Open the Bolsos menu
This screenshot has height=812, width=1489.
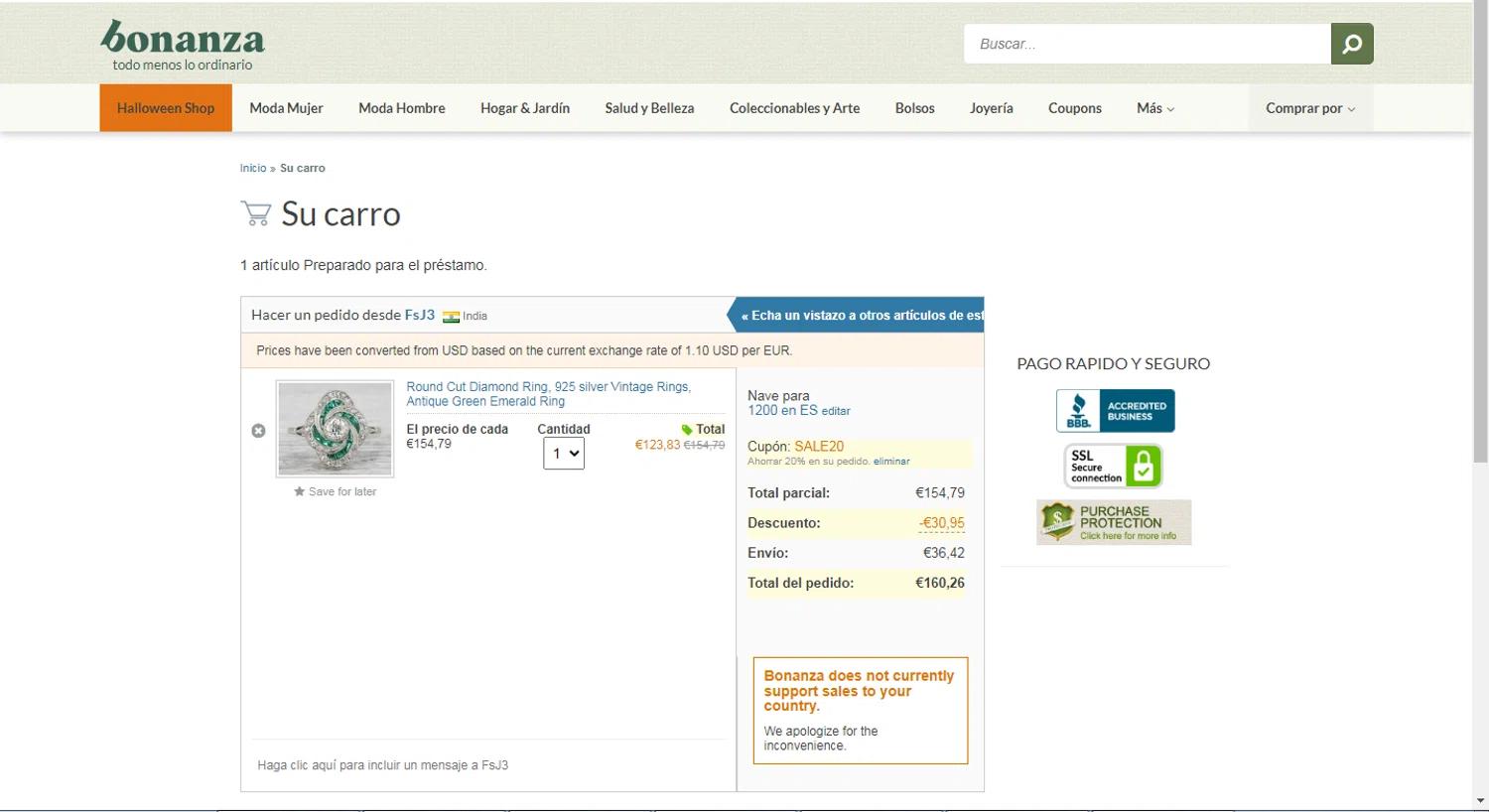(x=914, y=108)
